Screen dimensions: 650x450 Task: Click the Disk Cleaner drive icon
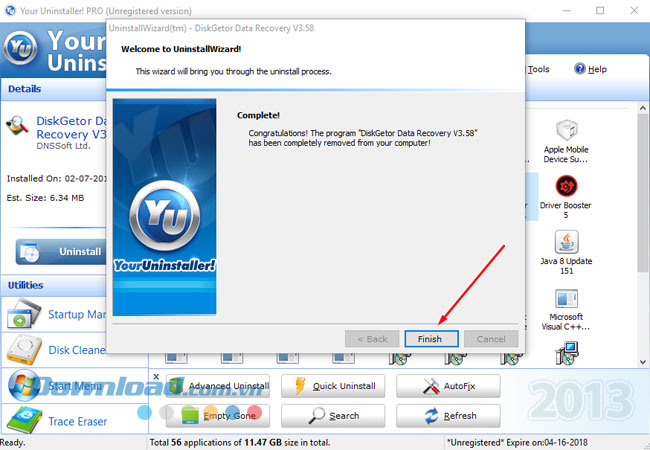(x=24, y=349)
